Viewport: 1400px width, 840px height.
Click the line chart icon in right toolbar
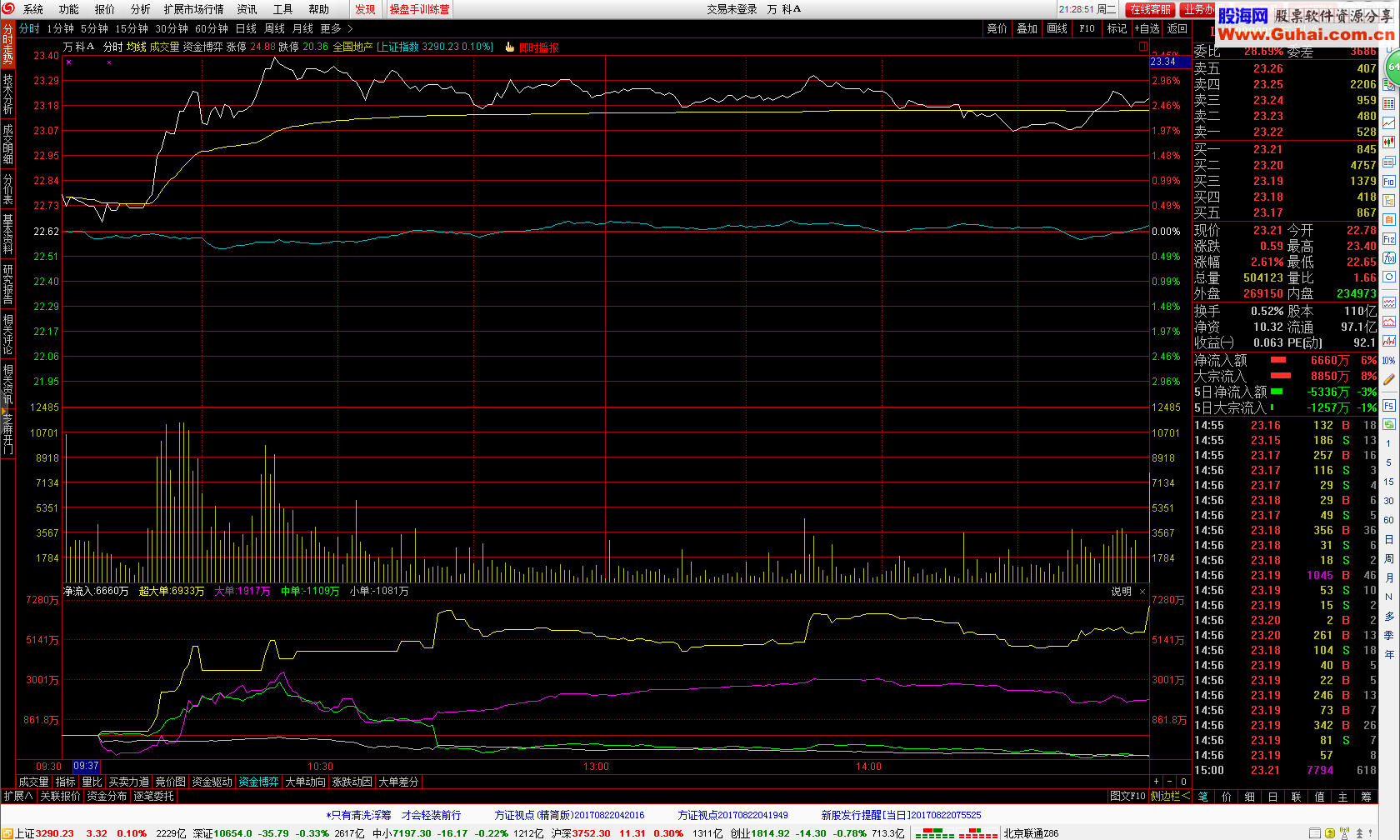1389,122
